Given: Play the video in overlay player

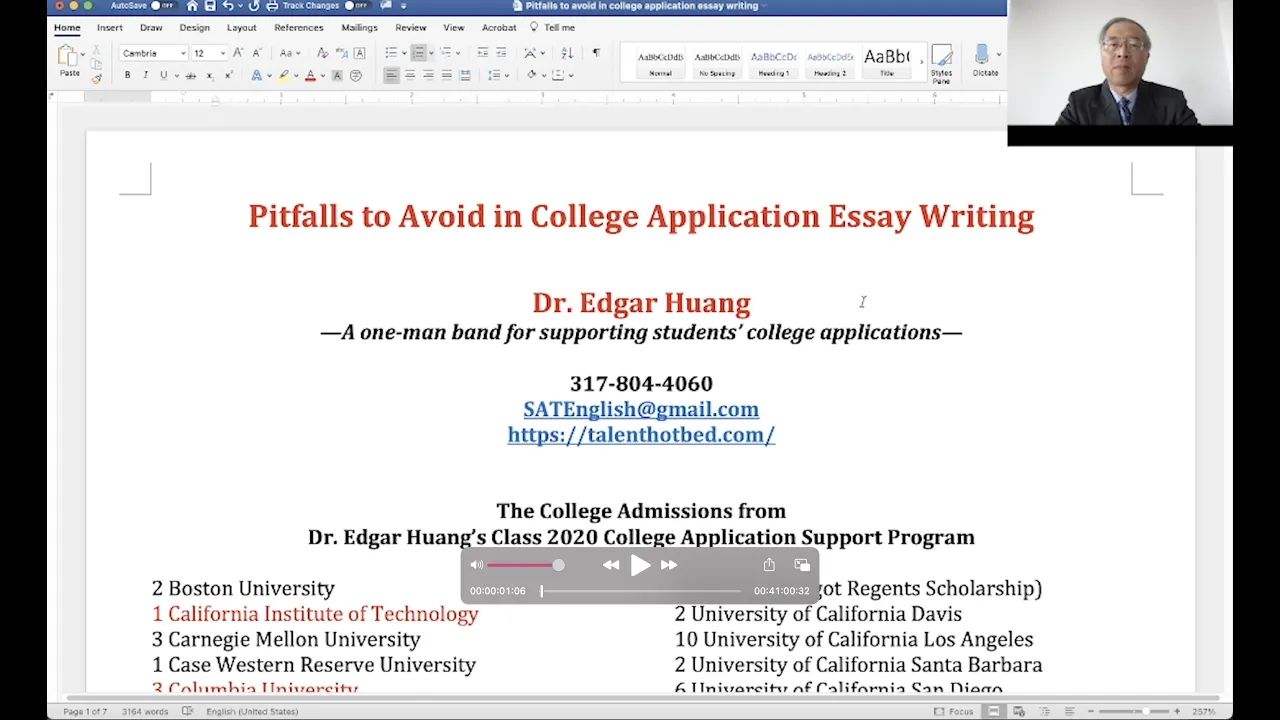Looking at the screenshot, I should pos(640,565).
